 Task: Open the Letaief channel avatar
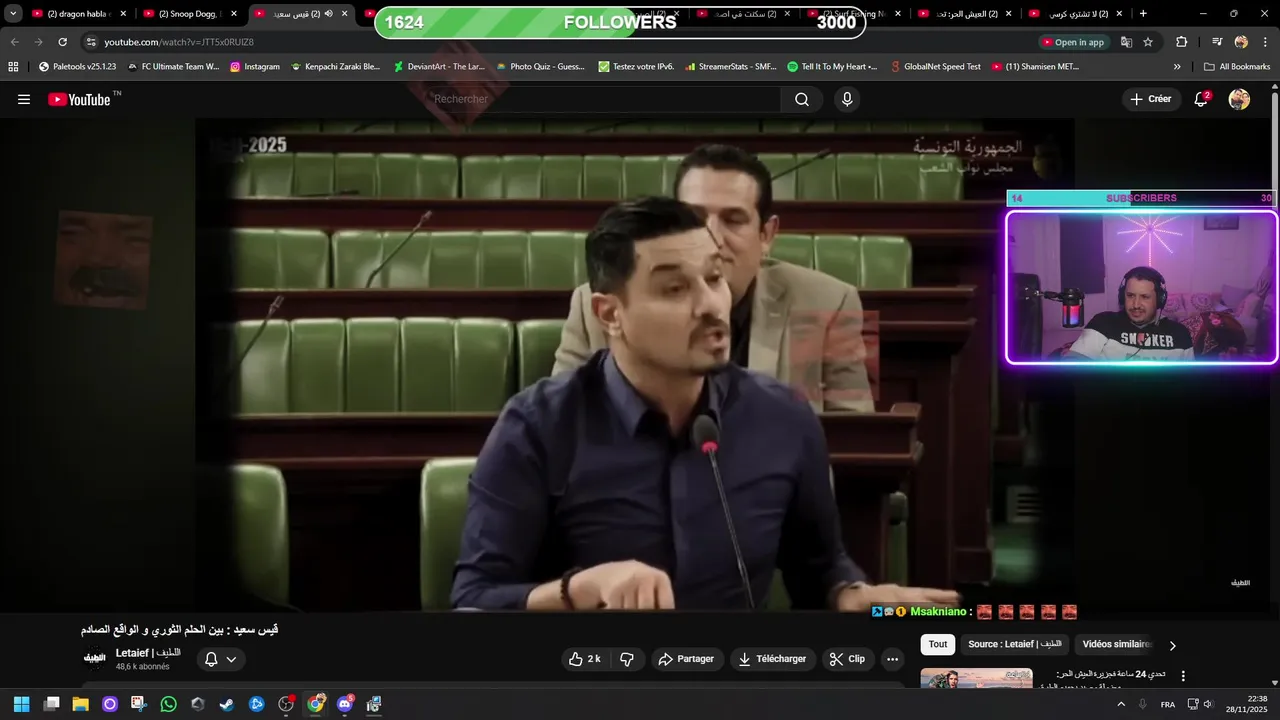(x=94, y=659)
